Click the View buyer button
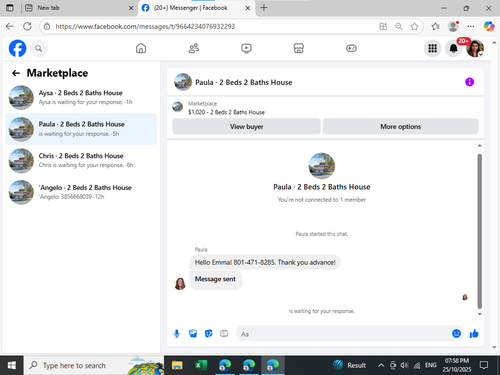 (x=246, y=127)
